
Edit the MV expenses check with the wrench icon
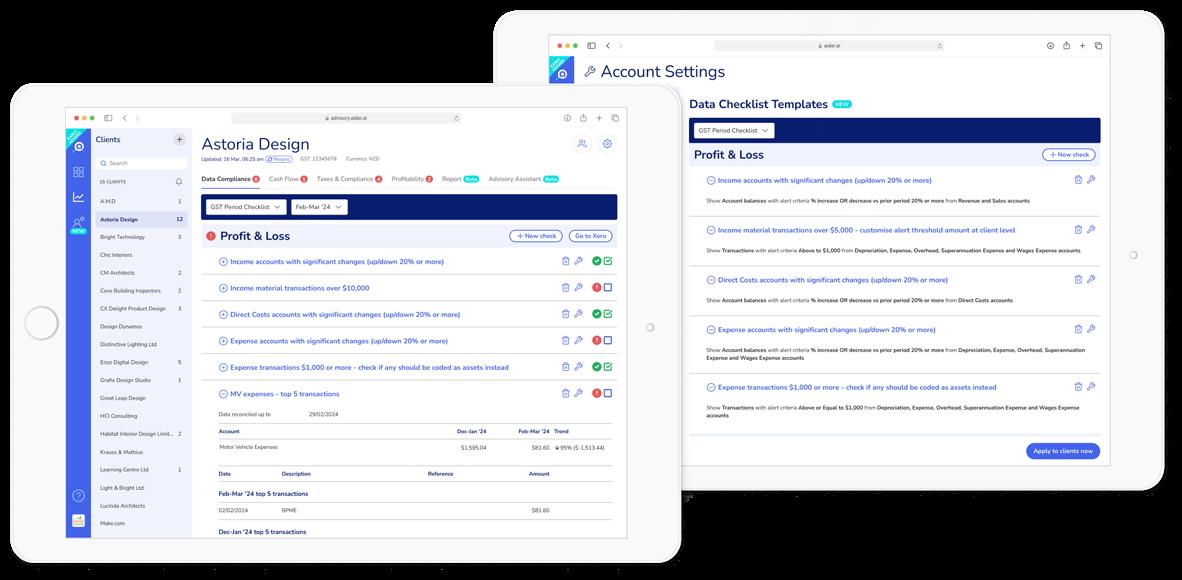578,393
